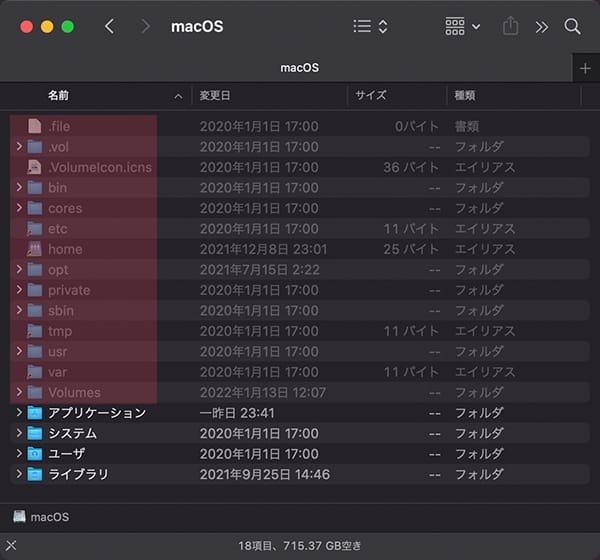
Task: Expand the .vol folder
Action: pos(19,146)
